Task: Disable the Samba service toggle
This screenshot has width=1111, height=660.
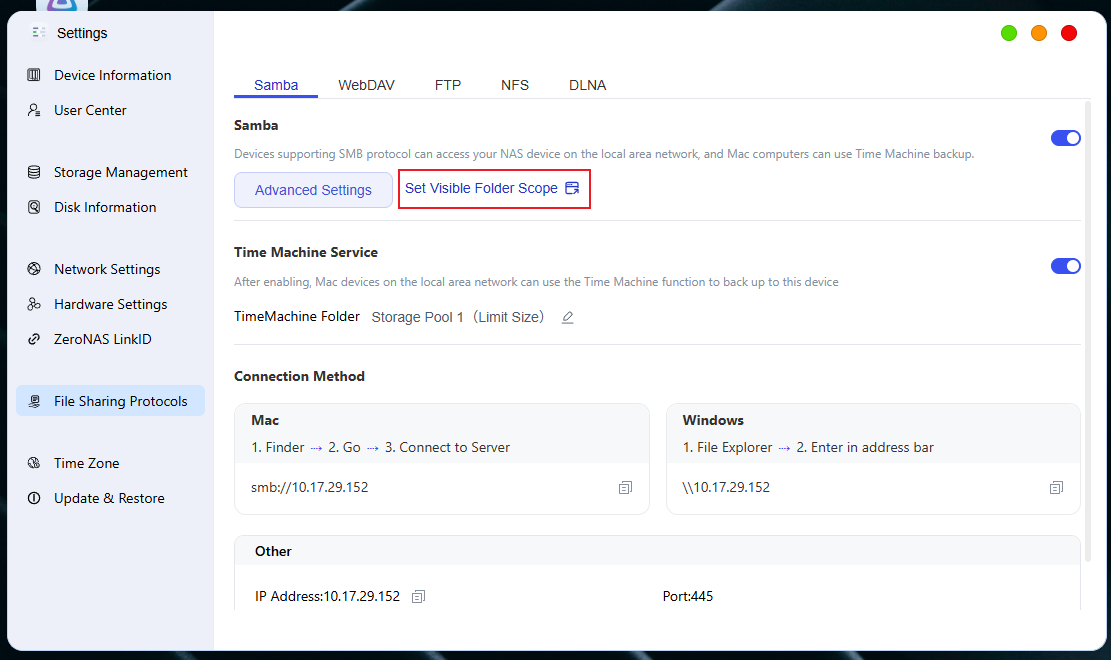Action: pyautogui.click(x=1066, y=138)
